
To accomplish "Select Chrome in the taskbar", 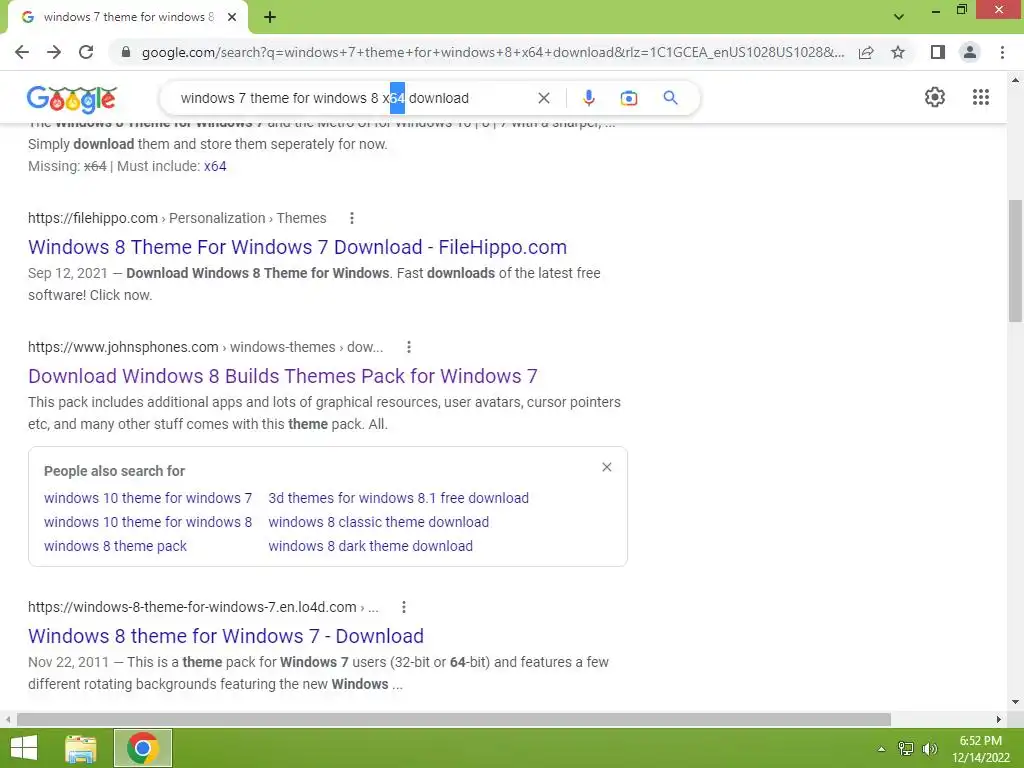I will point(142,748).
